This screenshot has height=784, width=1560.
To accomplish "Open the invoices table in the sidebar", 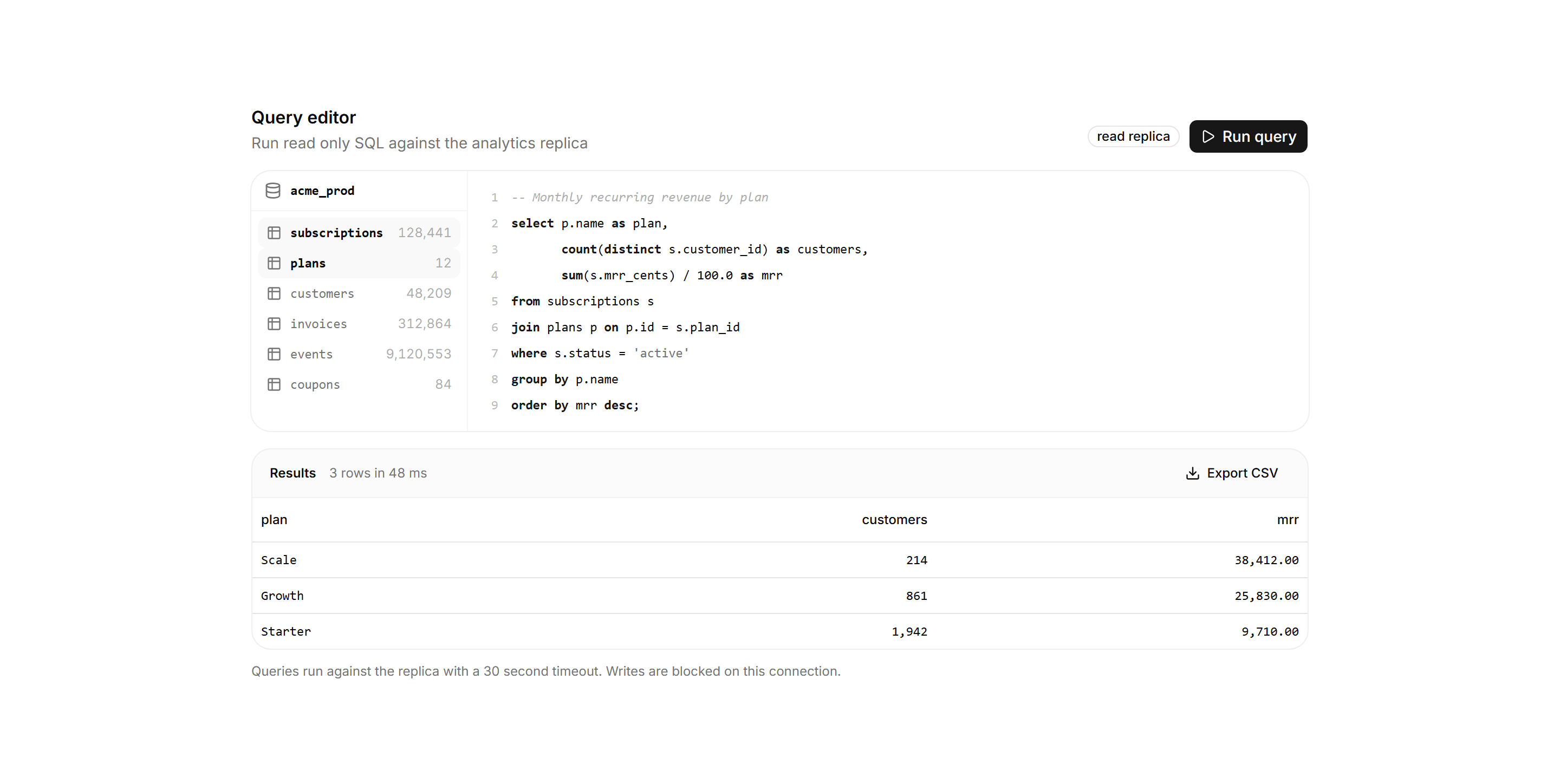I will coord(359,324).
